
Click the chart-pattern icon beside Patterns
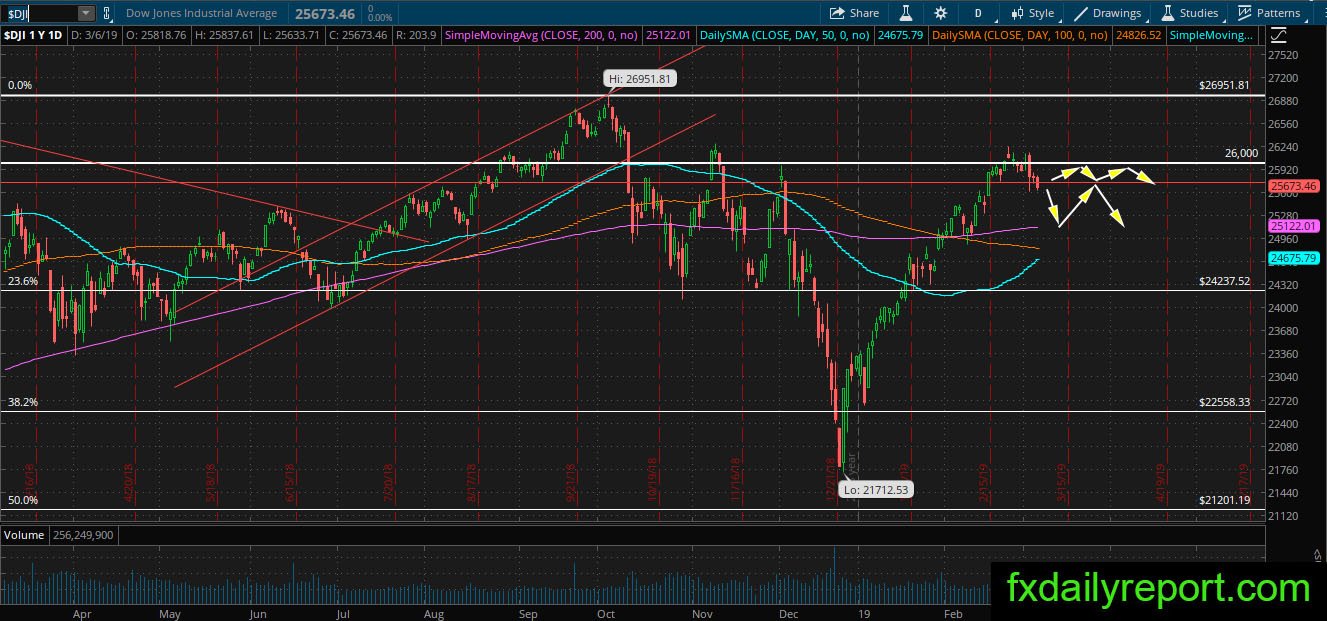[1245, 13]
